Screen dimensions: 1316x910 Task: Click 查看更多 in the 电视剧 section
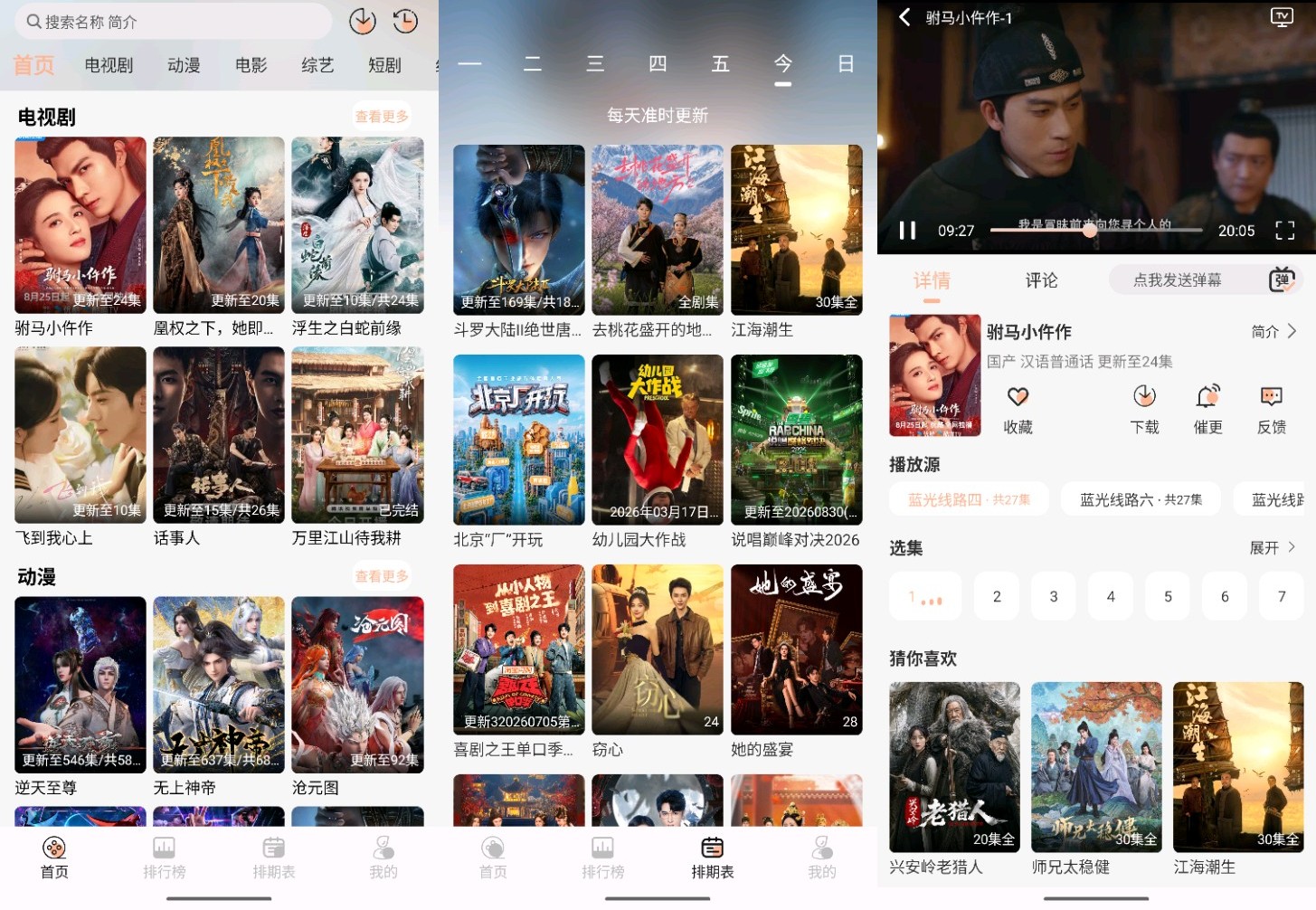(382, 117)
